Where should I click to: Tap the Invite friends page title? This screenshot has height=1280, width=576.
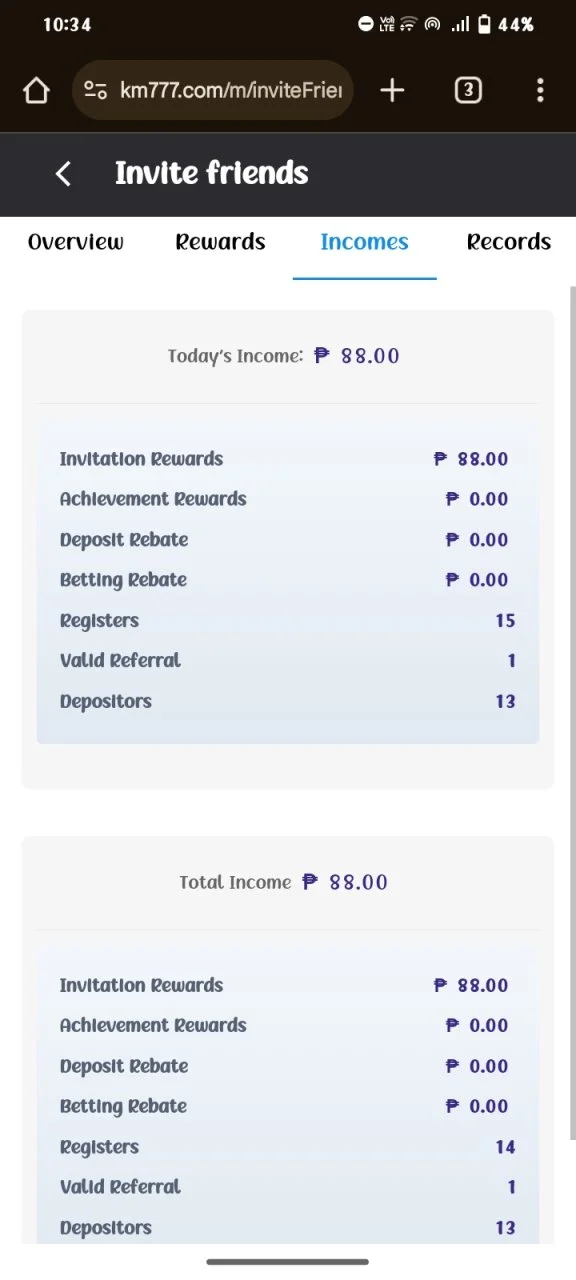tap(212, 174)
